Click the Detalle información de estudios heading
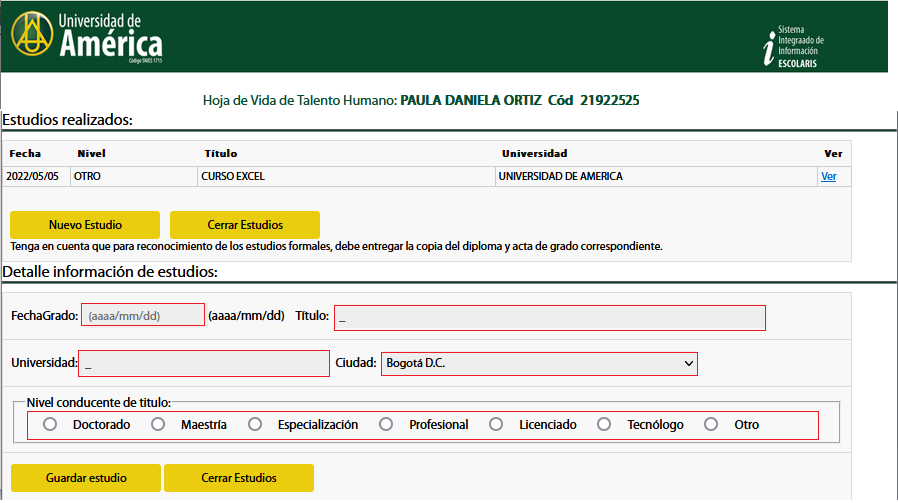Viewport: 898px width, 503px height. (110, 272)
